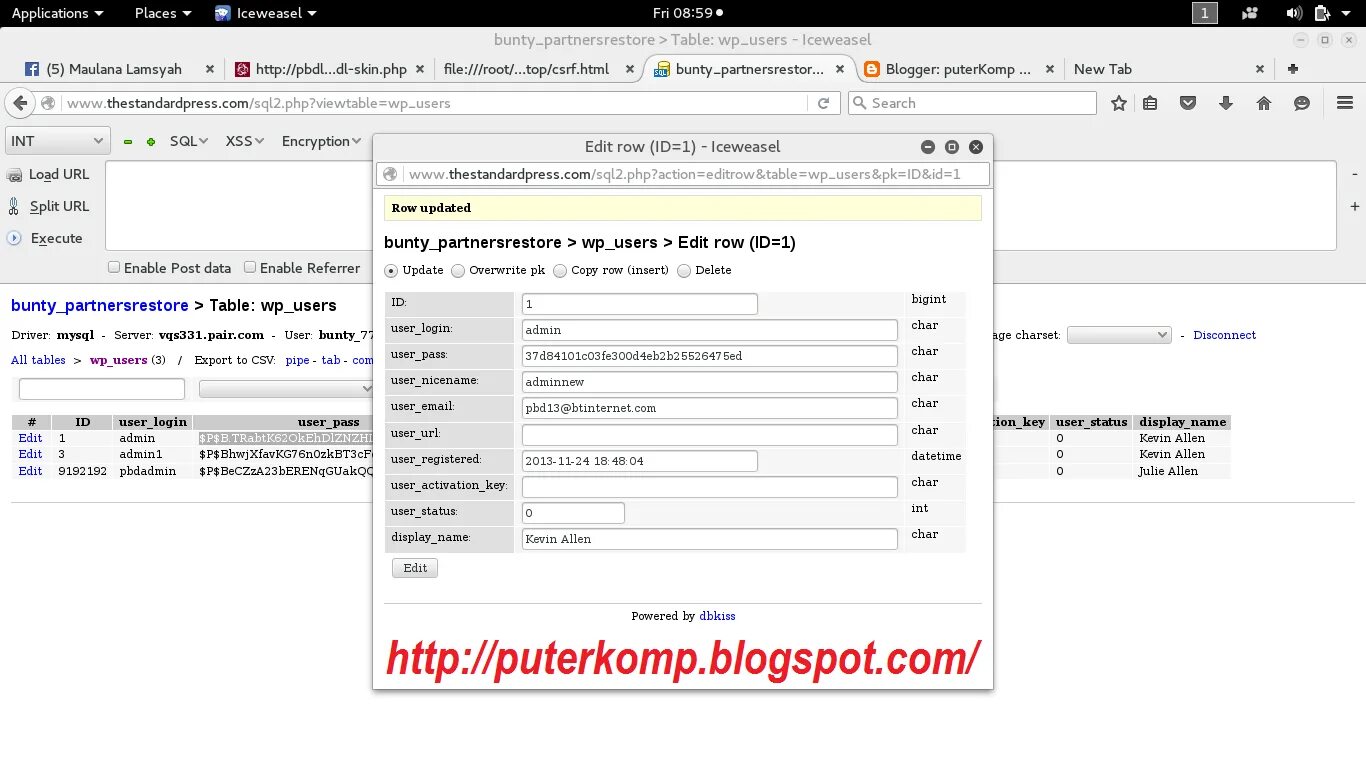
Task: Select the bunty_partnersrestore tab
Action: (749, 69)
